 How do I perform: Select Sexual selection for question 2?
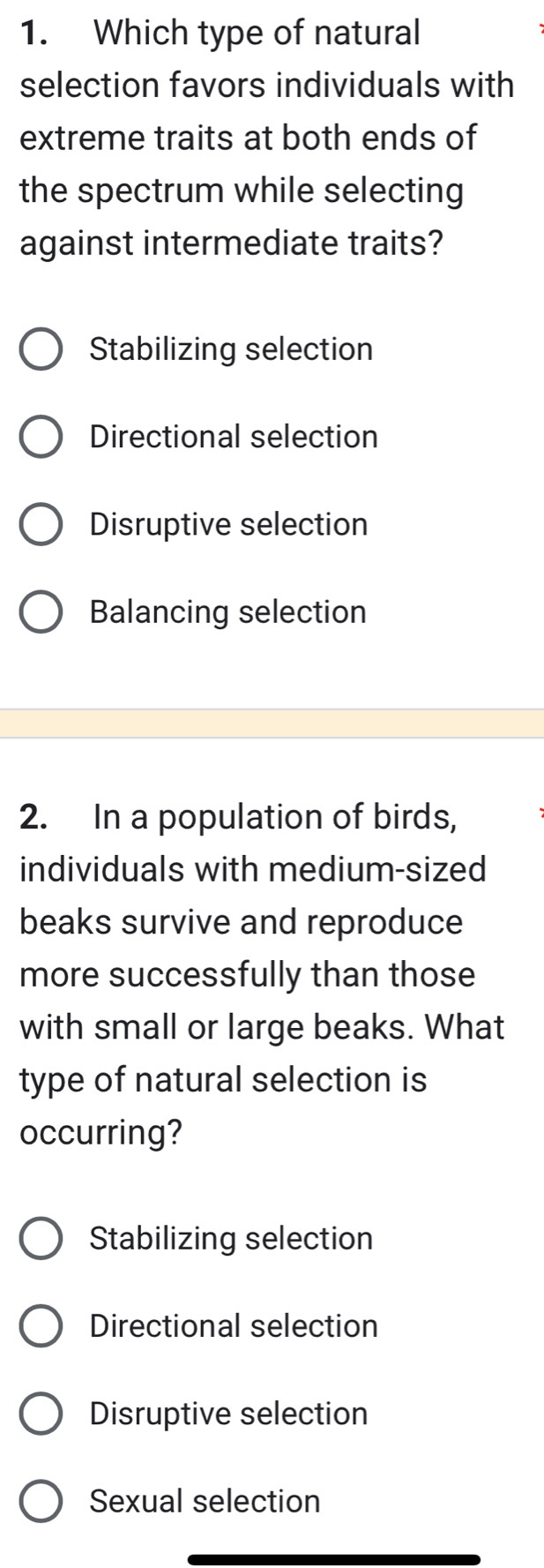click(x=41, y=1500)
